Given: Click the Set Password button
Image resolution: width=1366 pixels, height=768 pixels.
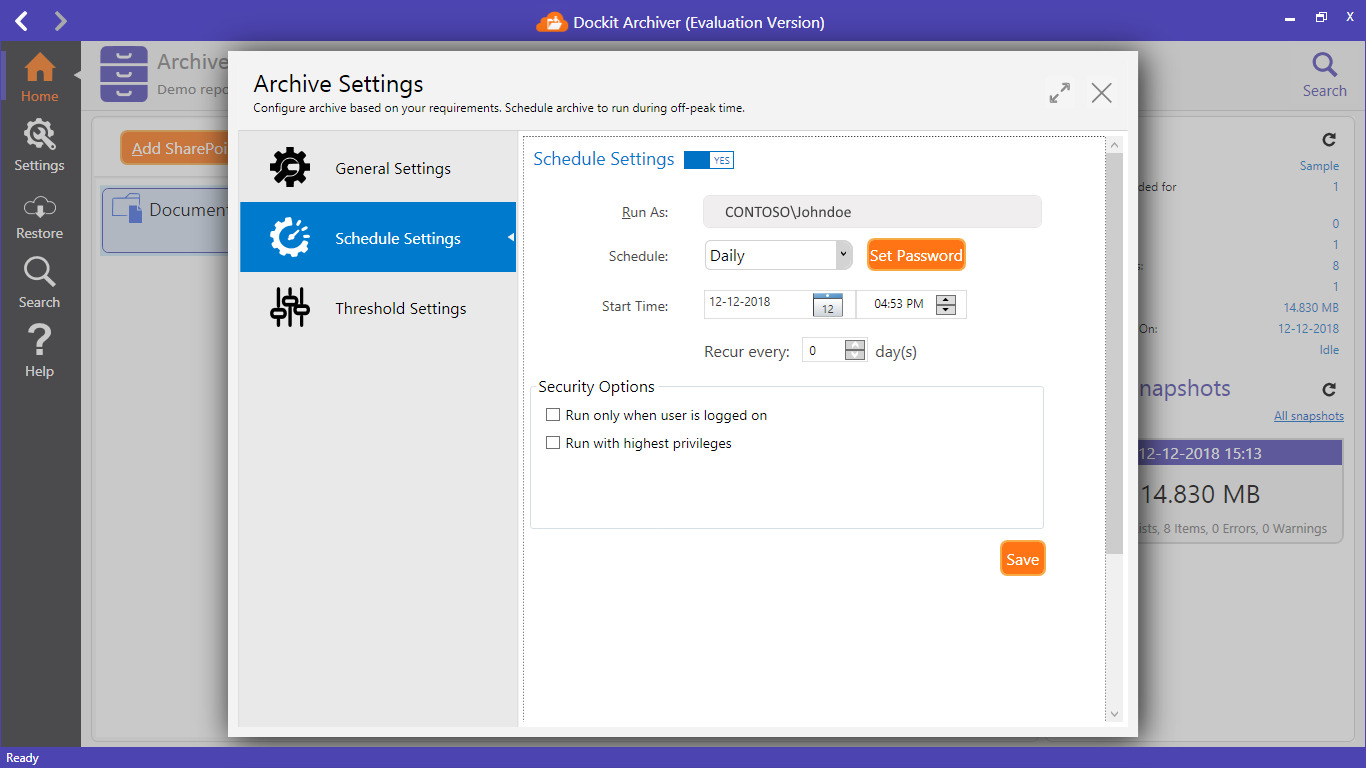Looking at the screenshot, I should [916, 255].
